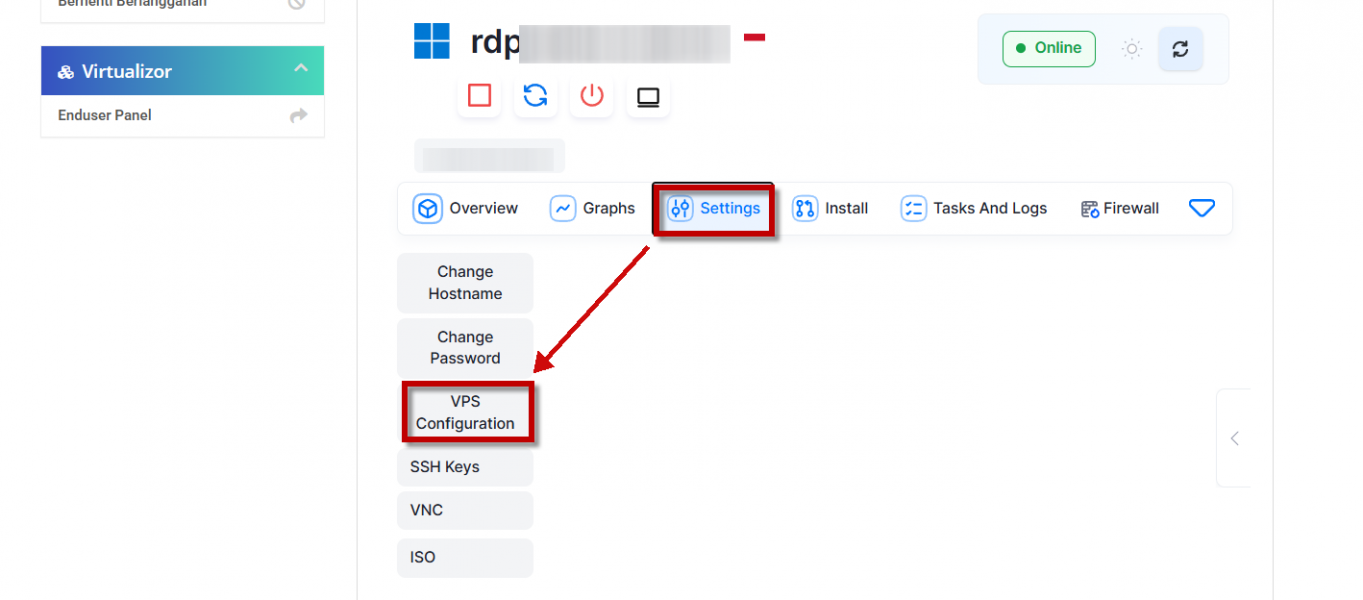Expand more tabs with blue down arrow
Viewport: 1363px width, 600px height.
tap(1201, 208)
